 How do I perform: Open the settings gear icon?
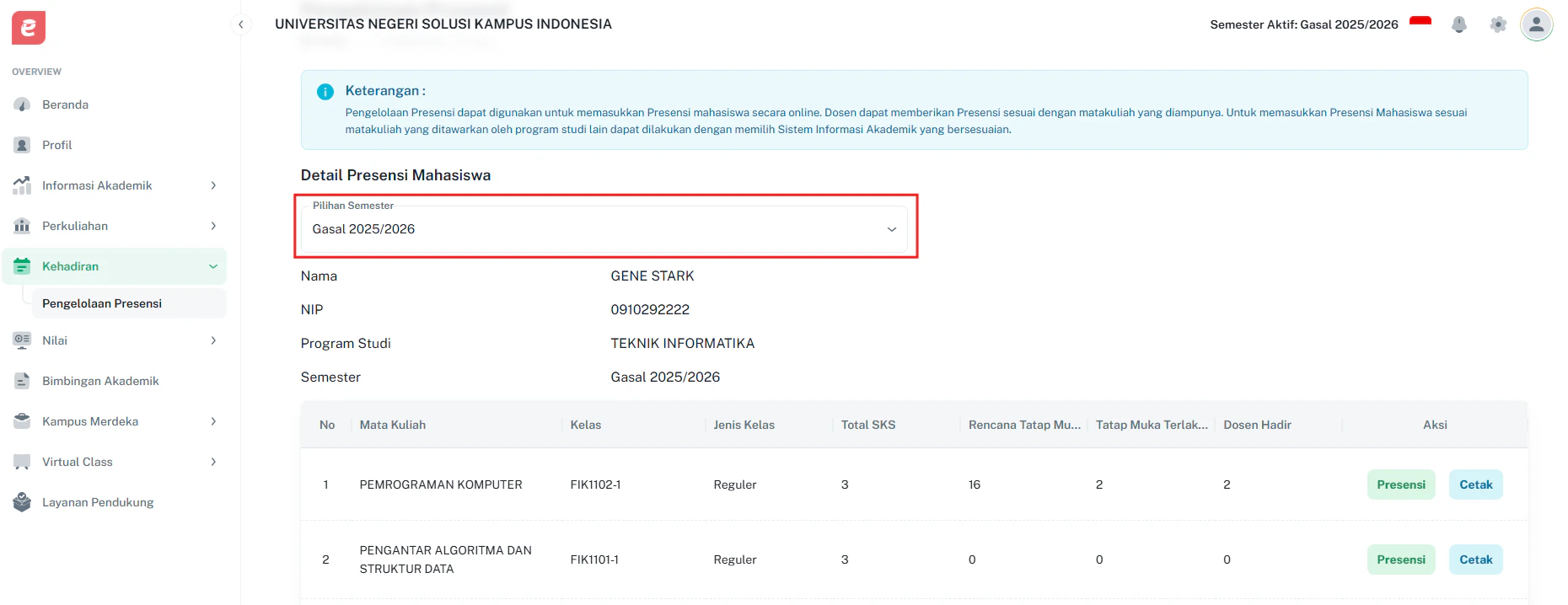(1498, 24)
